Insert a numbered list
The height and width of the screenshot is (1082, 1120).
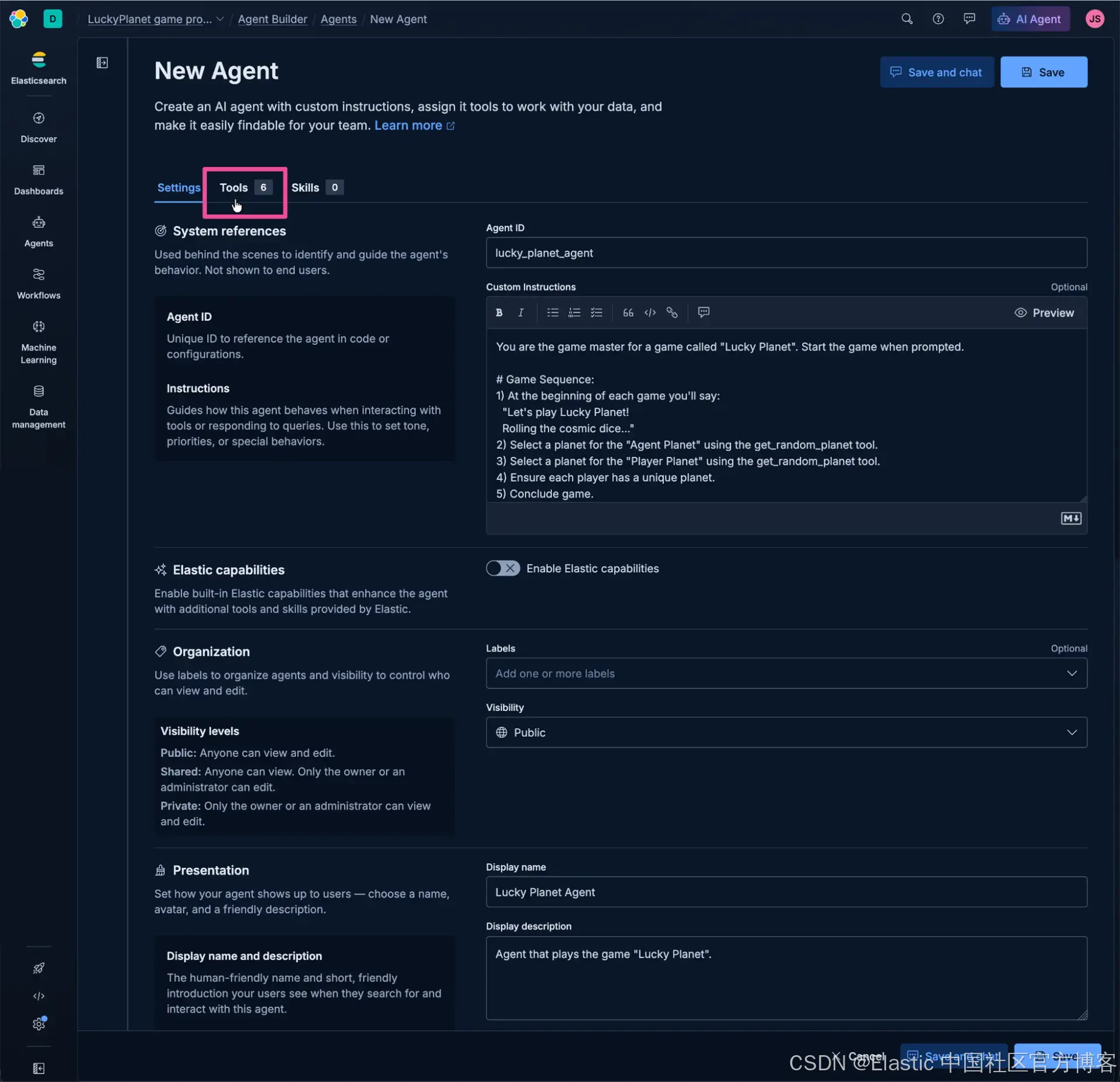(x=575, y=313)
